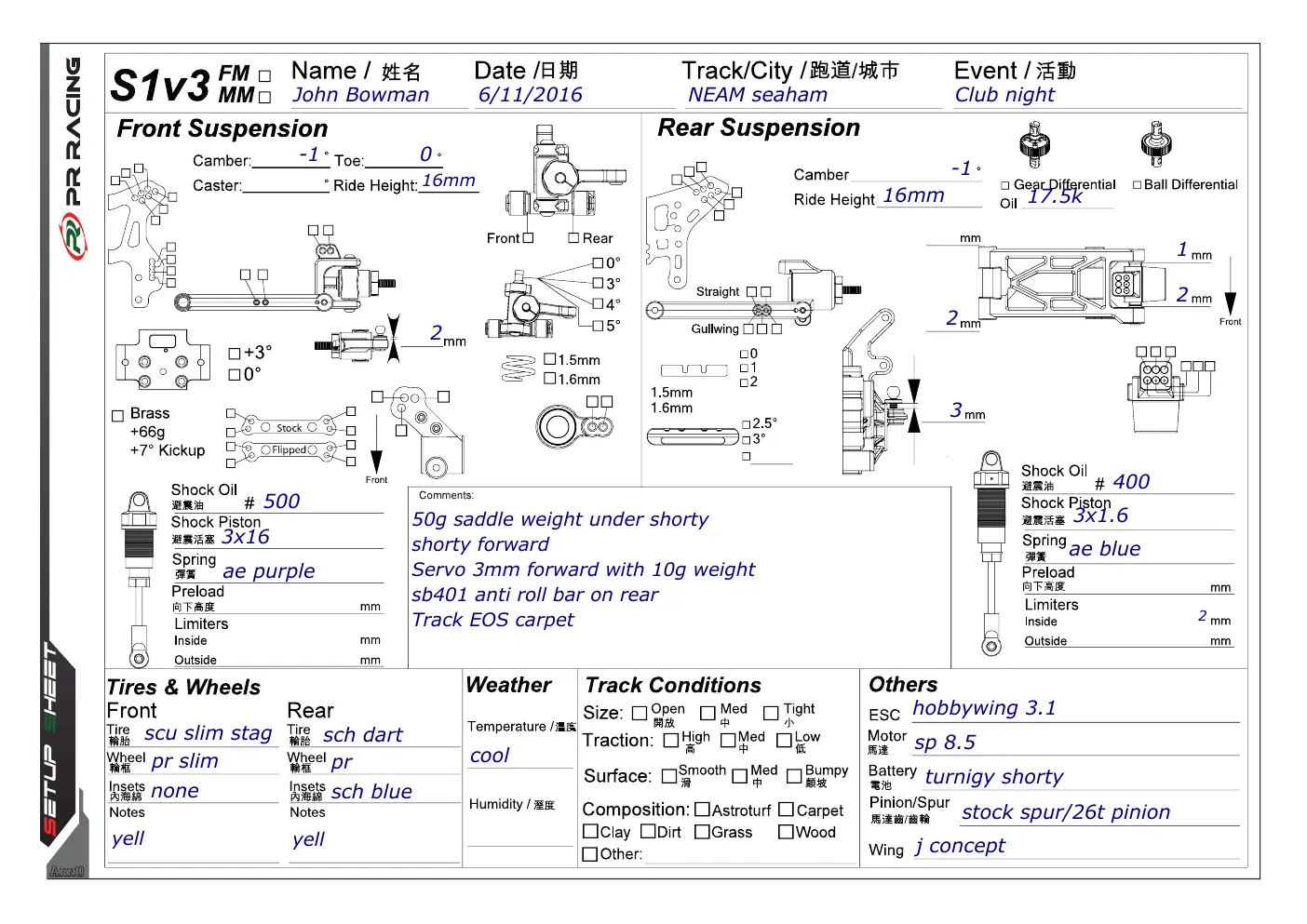Check the High traction box

[671, 741]
